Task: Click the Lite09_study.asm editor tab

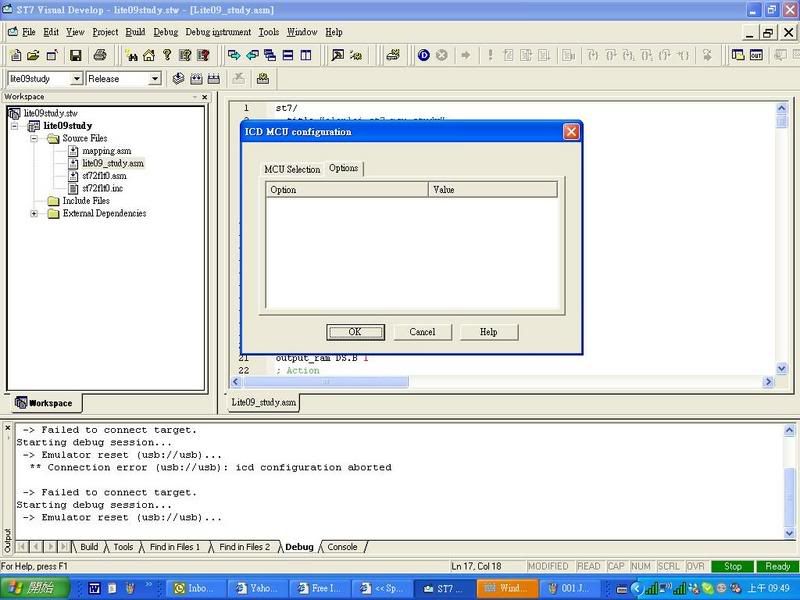Action: pos(263,403)
